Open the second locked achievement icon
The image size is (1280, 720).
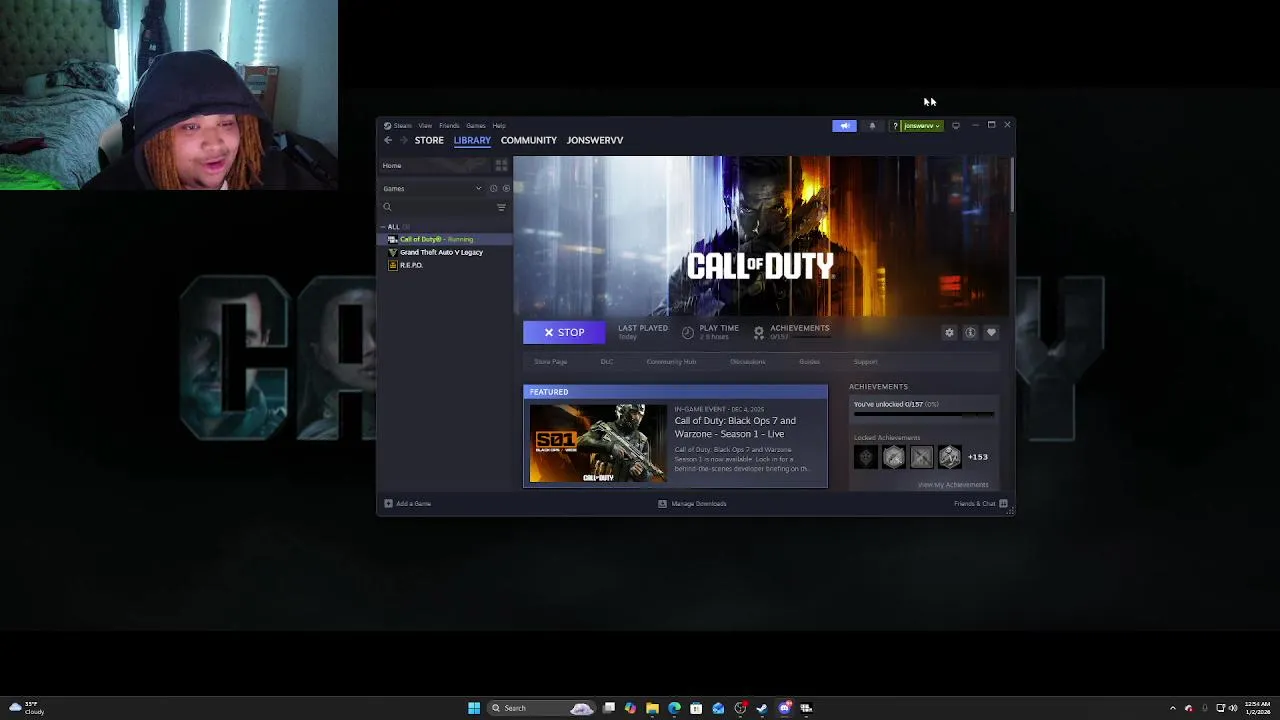coord(894,457)
